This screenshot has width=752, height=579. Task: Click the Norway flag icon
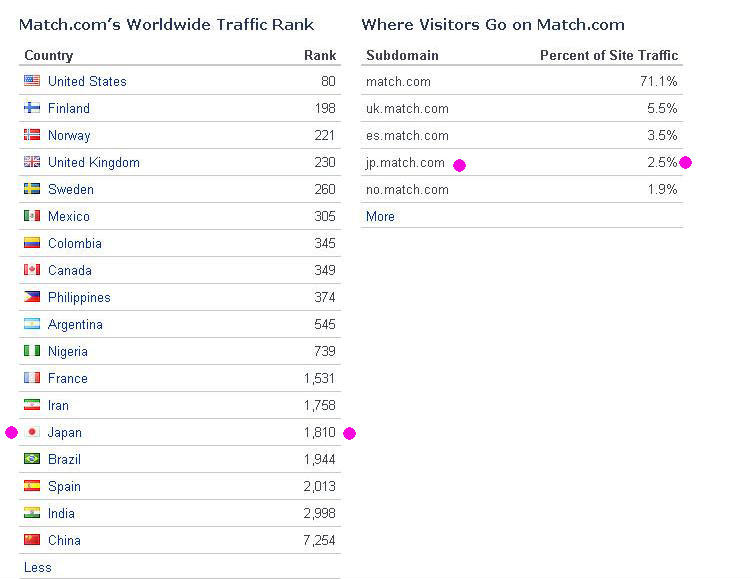(x=31, y=135)
